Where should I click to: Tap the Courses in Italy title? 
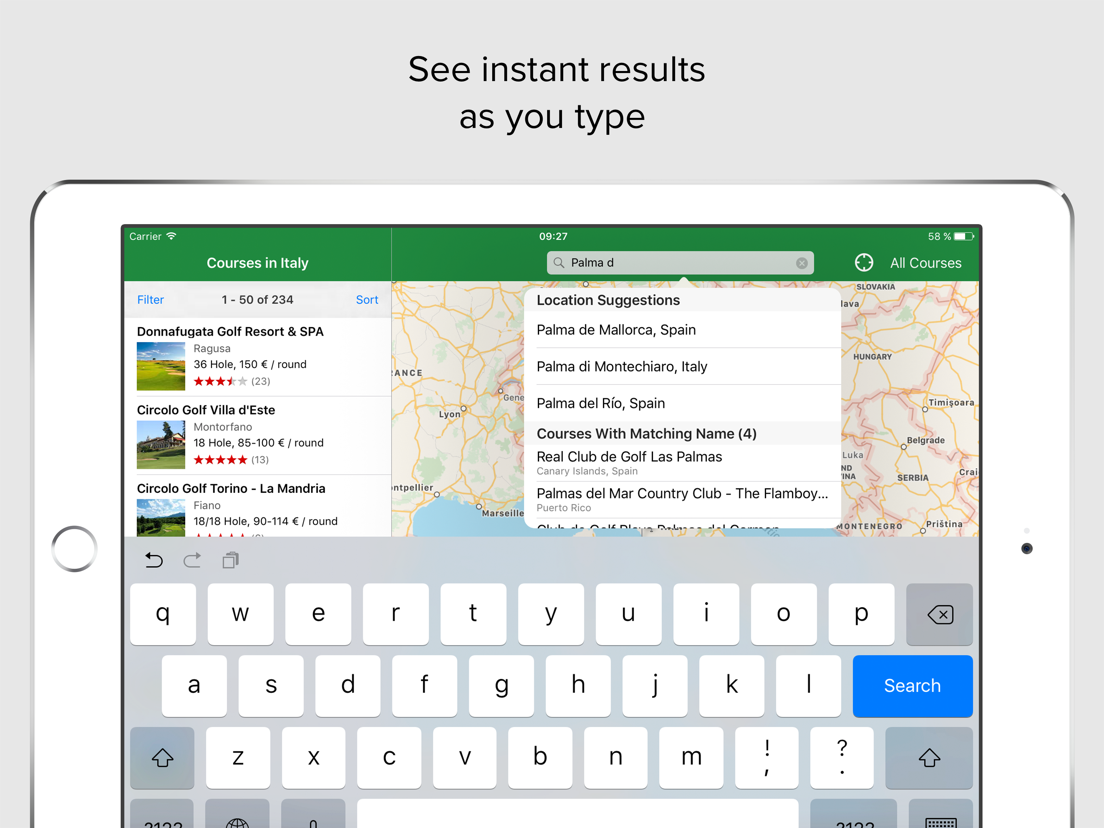(258, 263)
